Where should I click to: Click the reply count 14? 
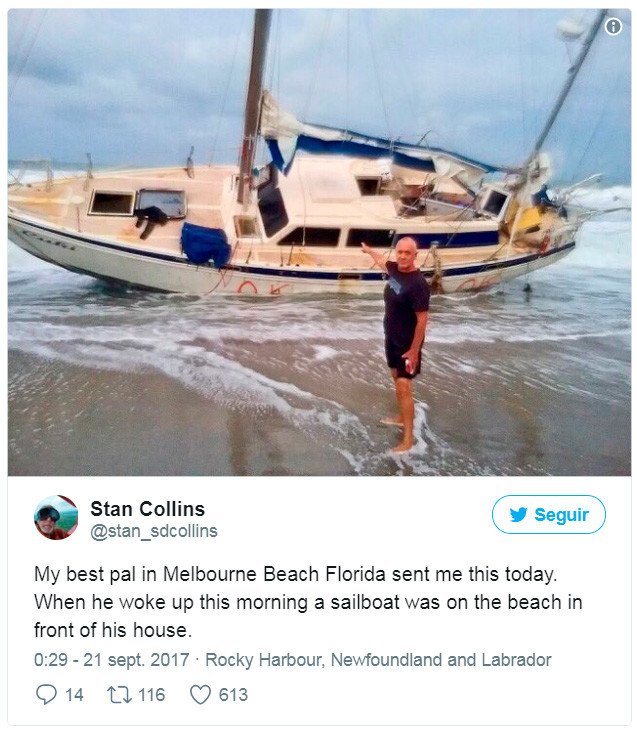pyautogui.click(x=74, y=694)
